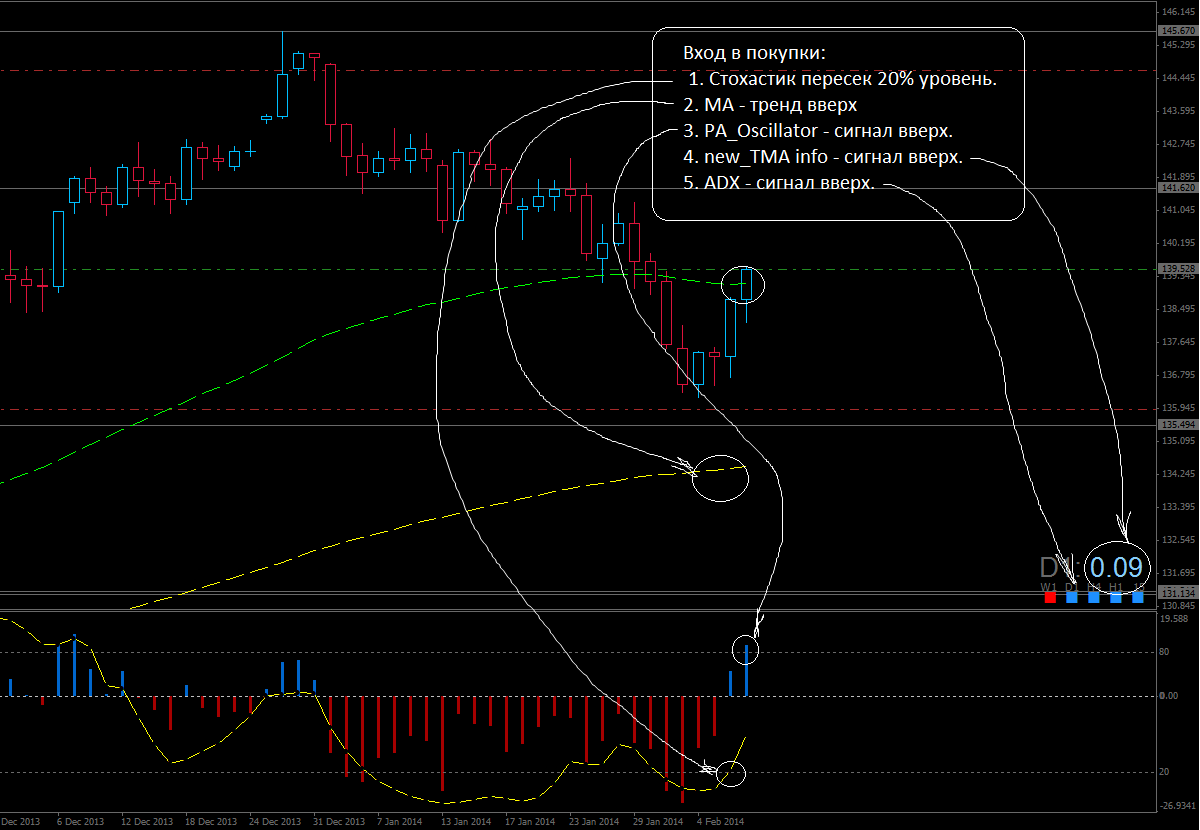Click the 144.445 price scale label
The height and width of the screenshot is (830, 1200).
1178,78
